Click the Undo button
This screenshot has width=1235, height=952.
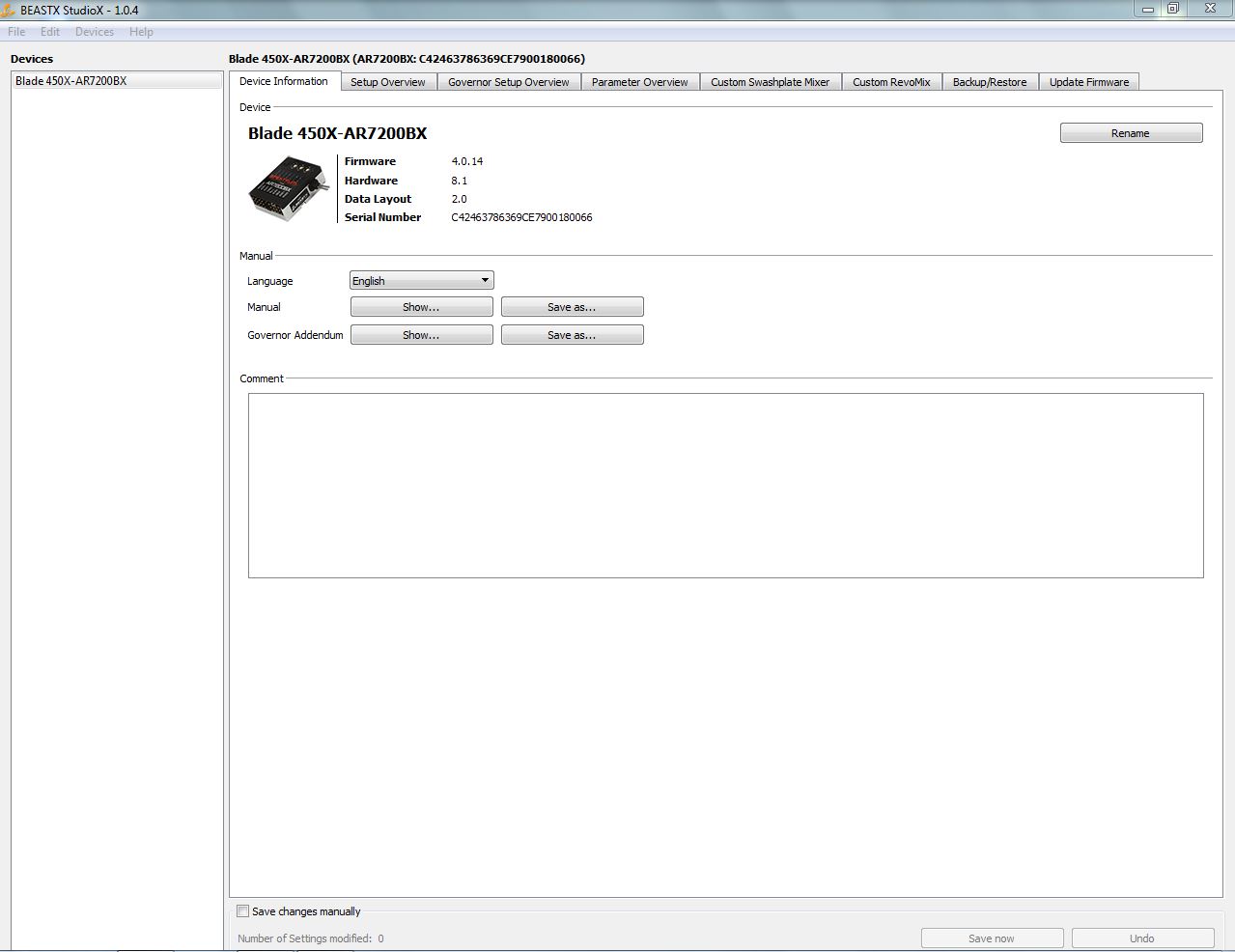tap(1142, 938)
